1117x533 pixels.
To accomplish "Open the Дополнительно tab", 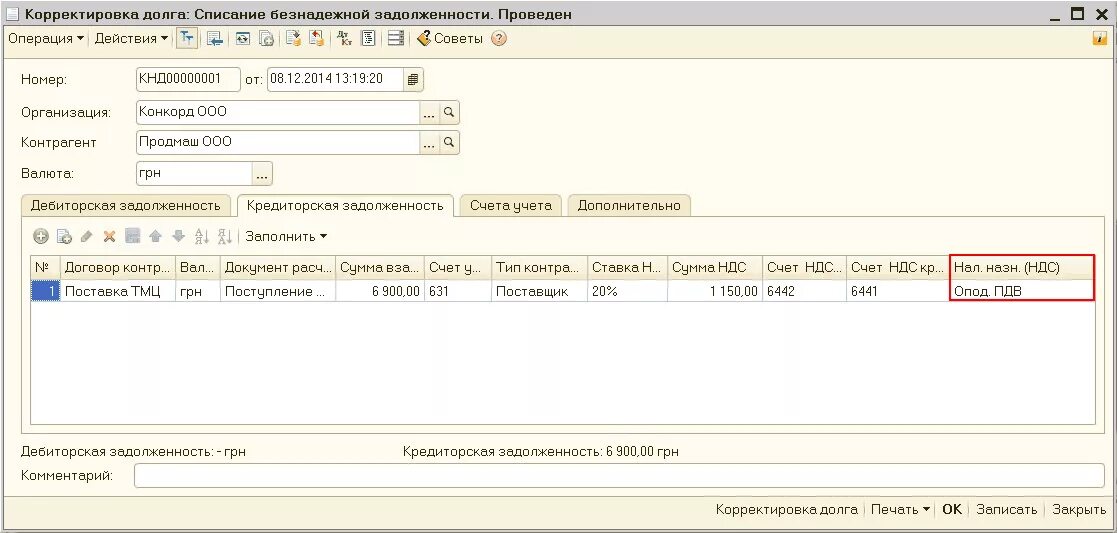I will [x=629, y=206].
